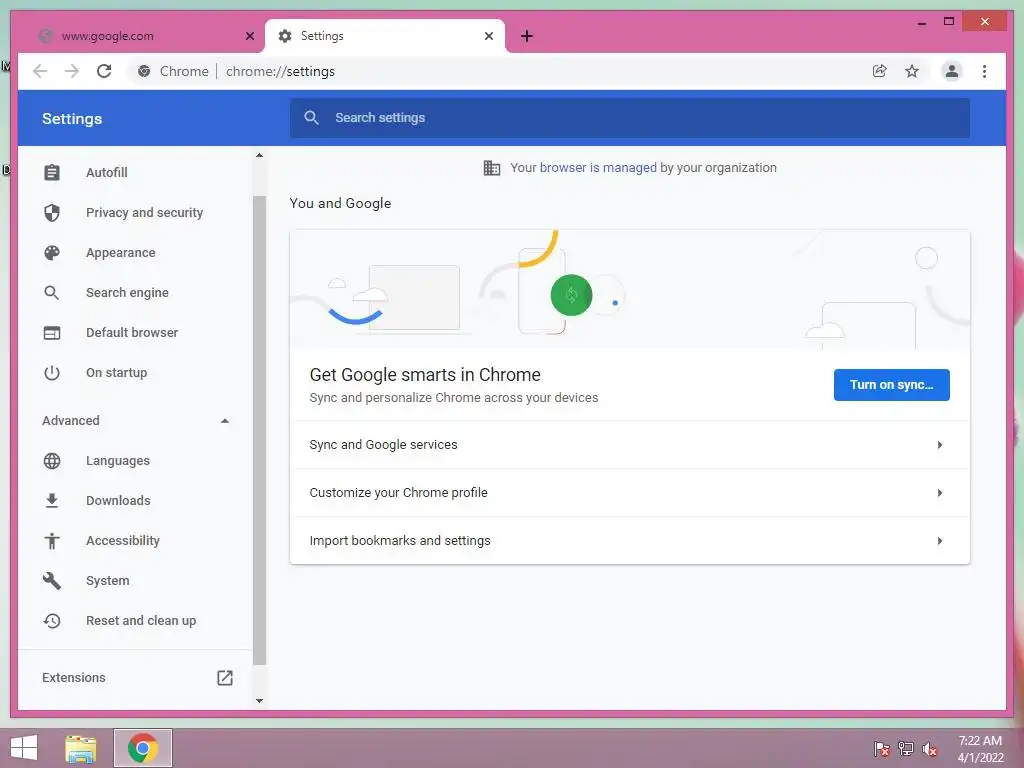Image resolution: width=1024 pixels, height=768 pixels.
Task: Open System settings
Action: click(108, 581)
